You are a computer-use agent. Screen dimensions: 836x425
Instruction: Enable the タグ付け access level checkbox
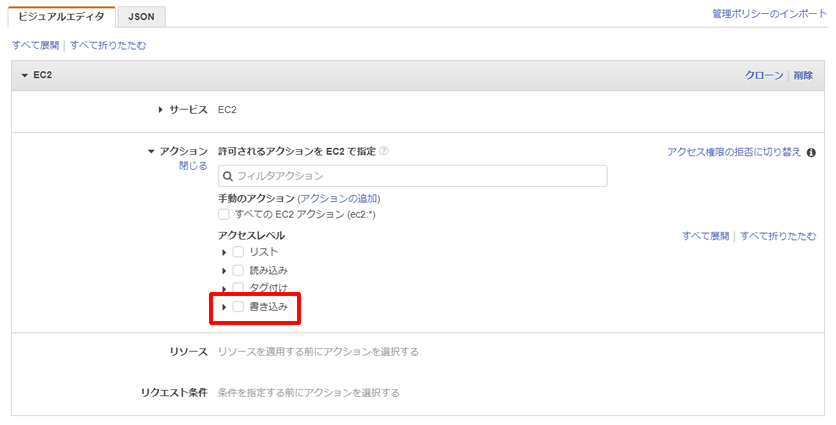tap(238, 288)
